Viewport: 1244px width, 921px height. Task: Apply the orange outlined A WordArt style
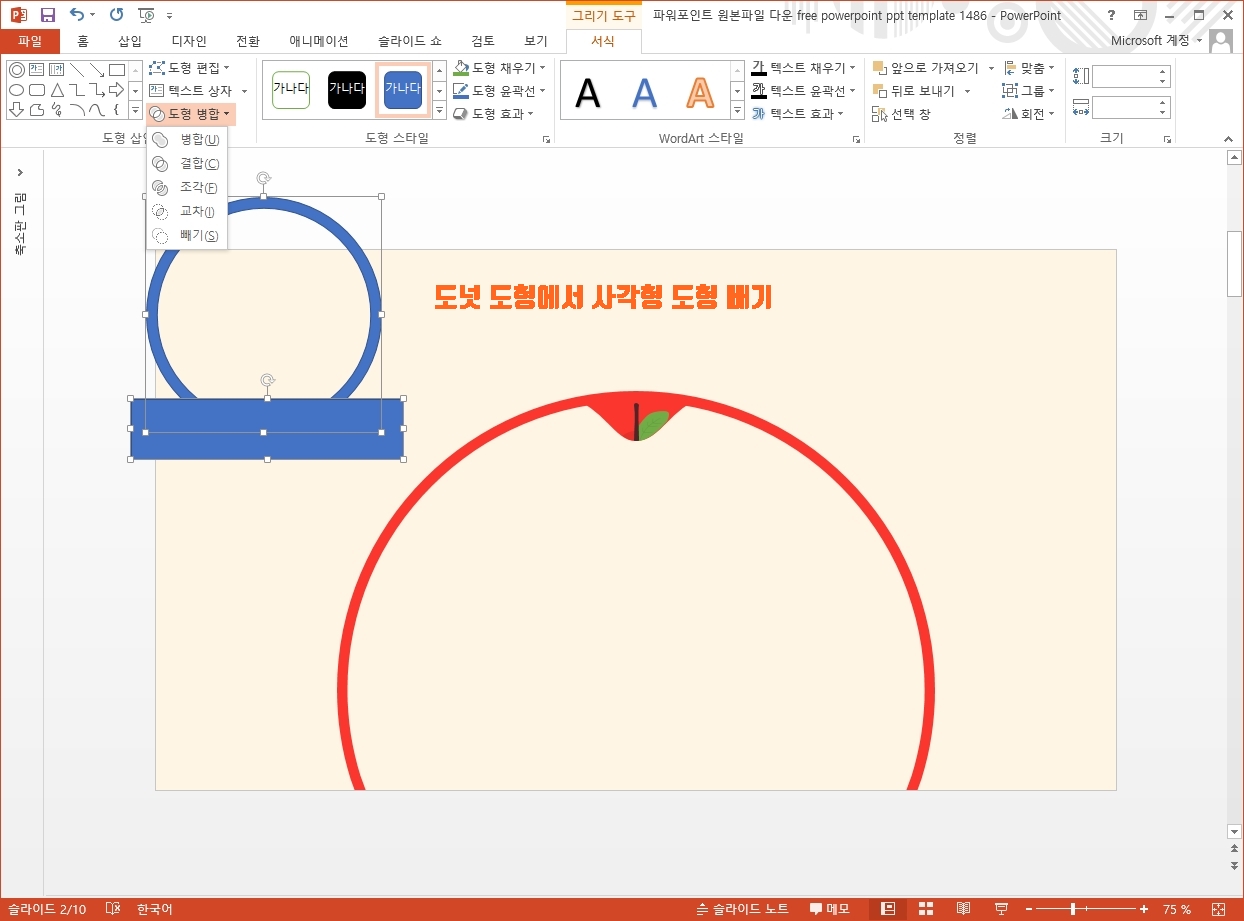[701, 92]
